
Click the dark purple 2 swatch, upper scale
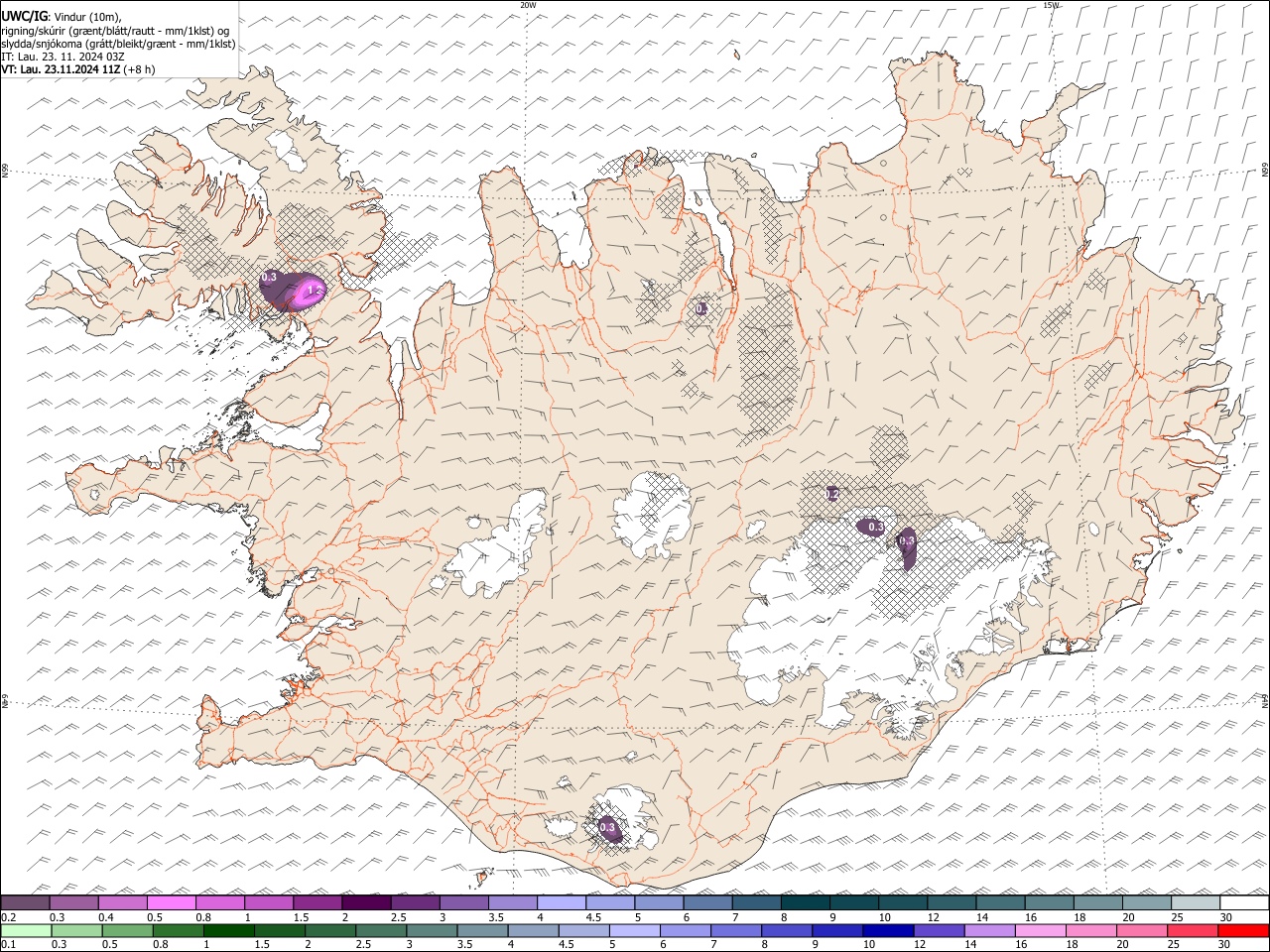366,902
